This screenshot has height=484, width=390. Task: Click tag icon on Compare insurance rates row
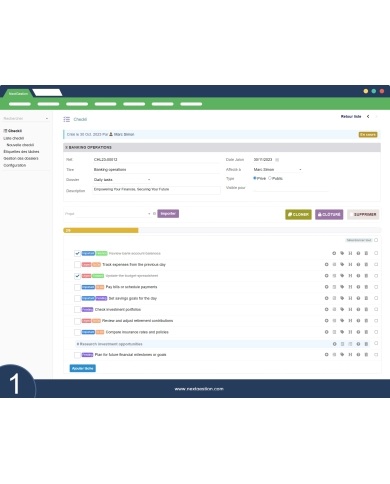(342, 332)
